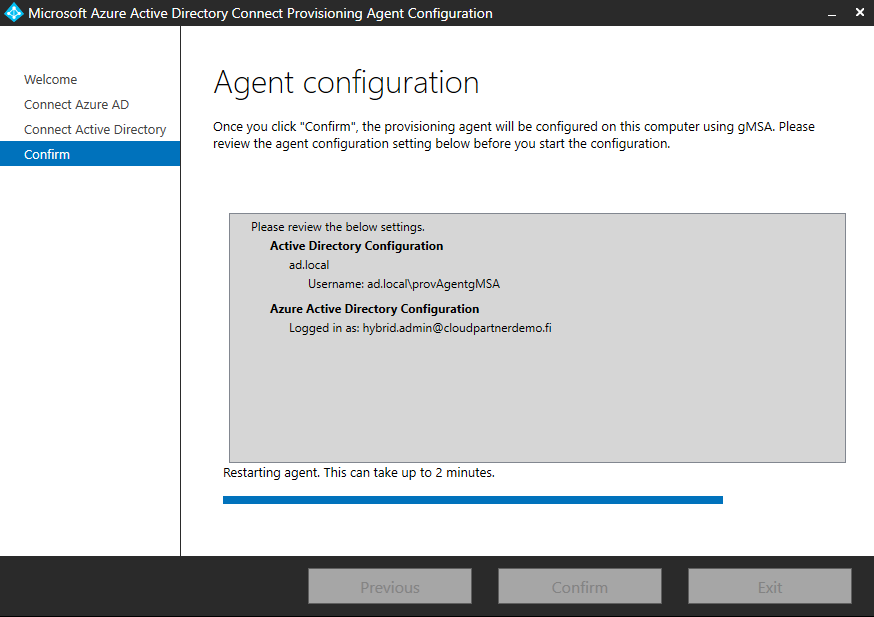
Task: Click the Confirm button in the bottom bar
Action: click(579, 587)
